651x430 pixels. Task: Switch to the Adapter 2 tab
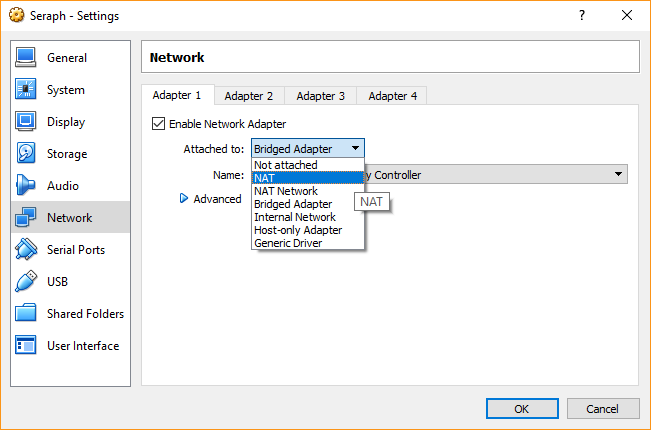249,96
